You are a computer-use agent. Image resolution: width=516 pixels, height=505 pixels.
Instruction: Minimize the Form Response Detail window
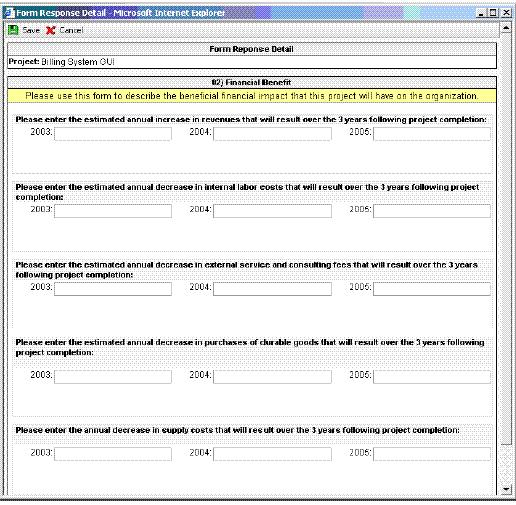coord(481,13)
